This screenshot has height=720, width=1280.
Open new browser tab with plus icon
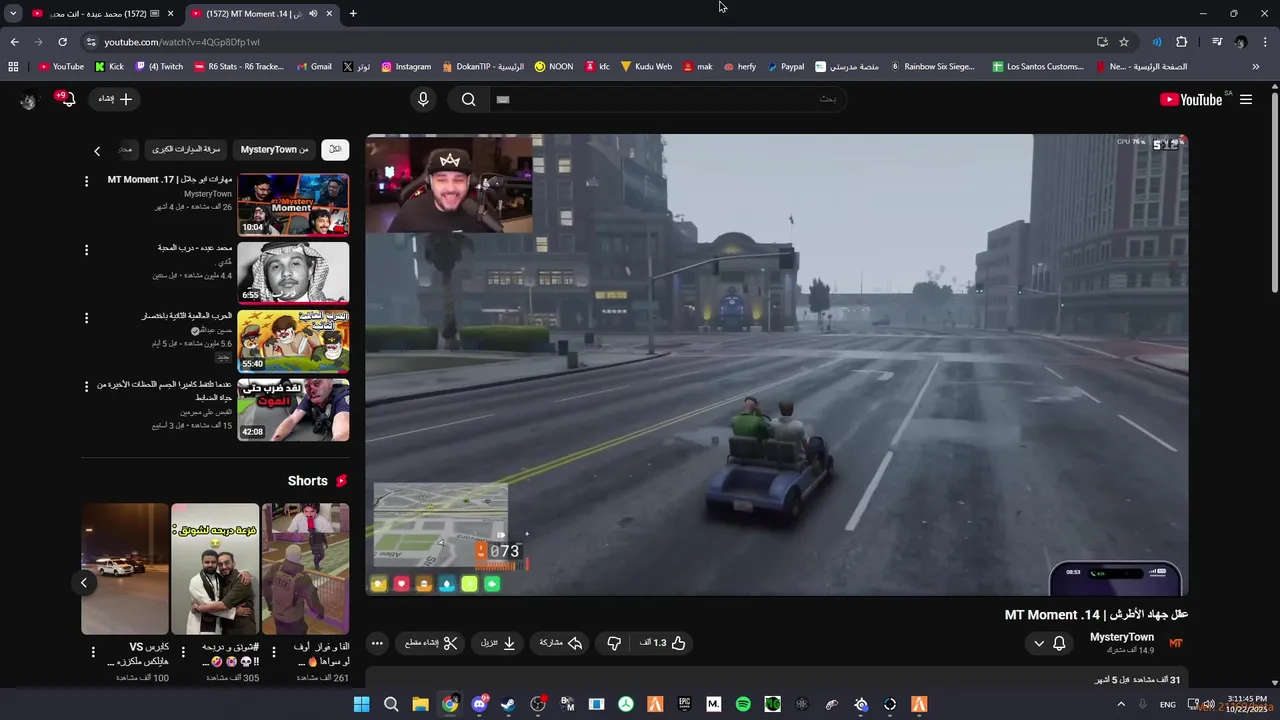click(353, 13)
